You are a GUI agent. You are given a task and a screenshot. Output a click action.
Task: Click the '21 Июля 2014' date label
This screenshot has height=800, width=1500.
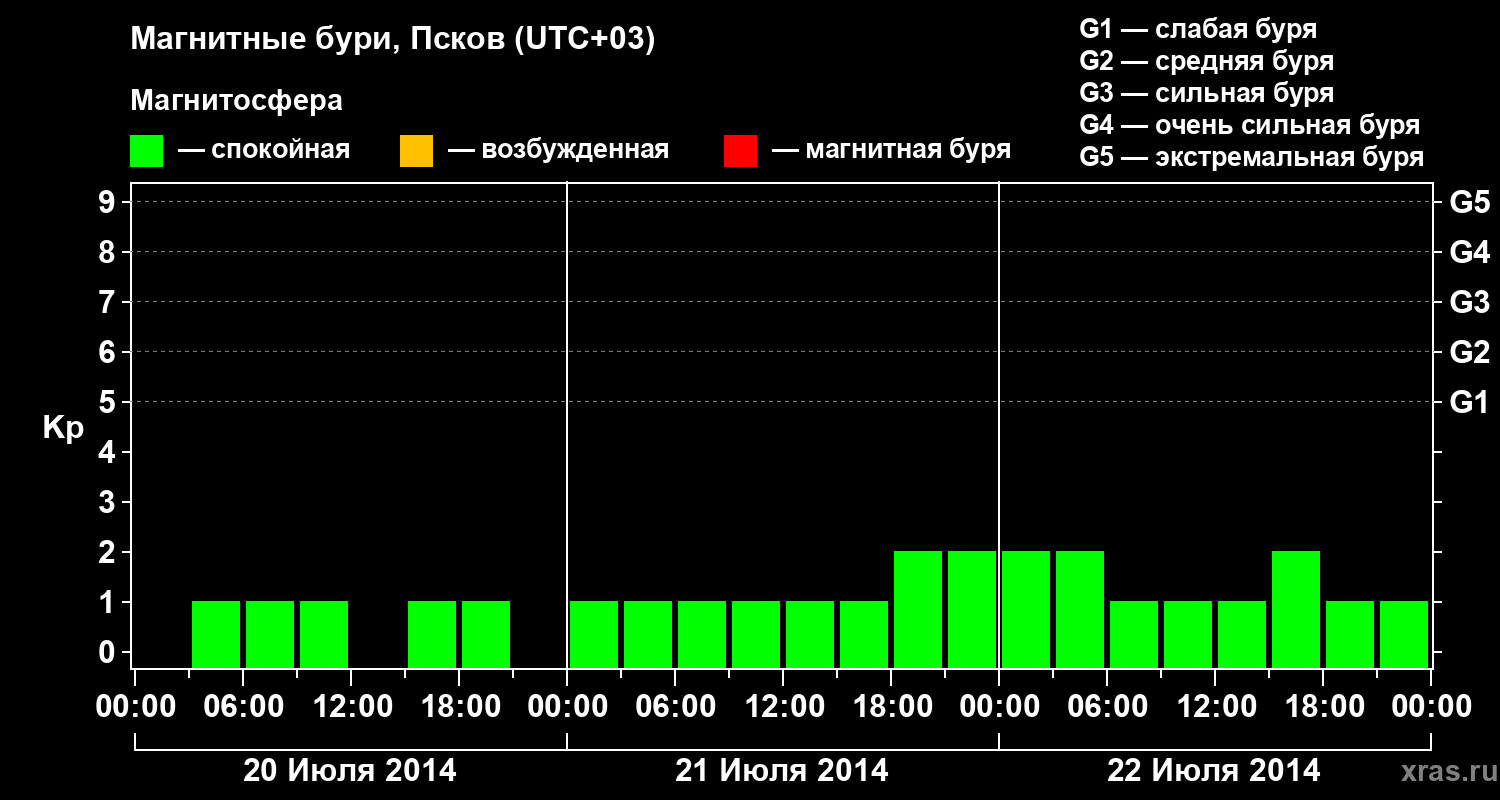[782, 771]
